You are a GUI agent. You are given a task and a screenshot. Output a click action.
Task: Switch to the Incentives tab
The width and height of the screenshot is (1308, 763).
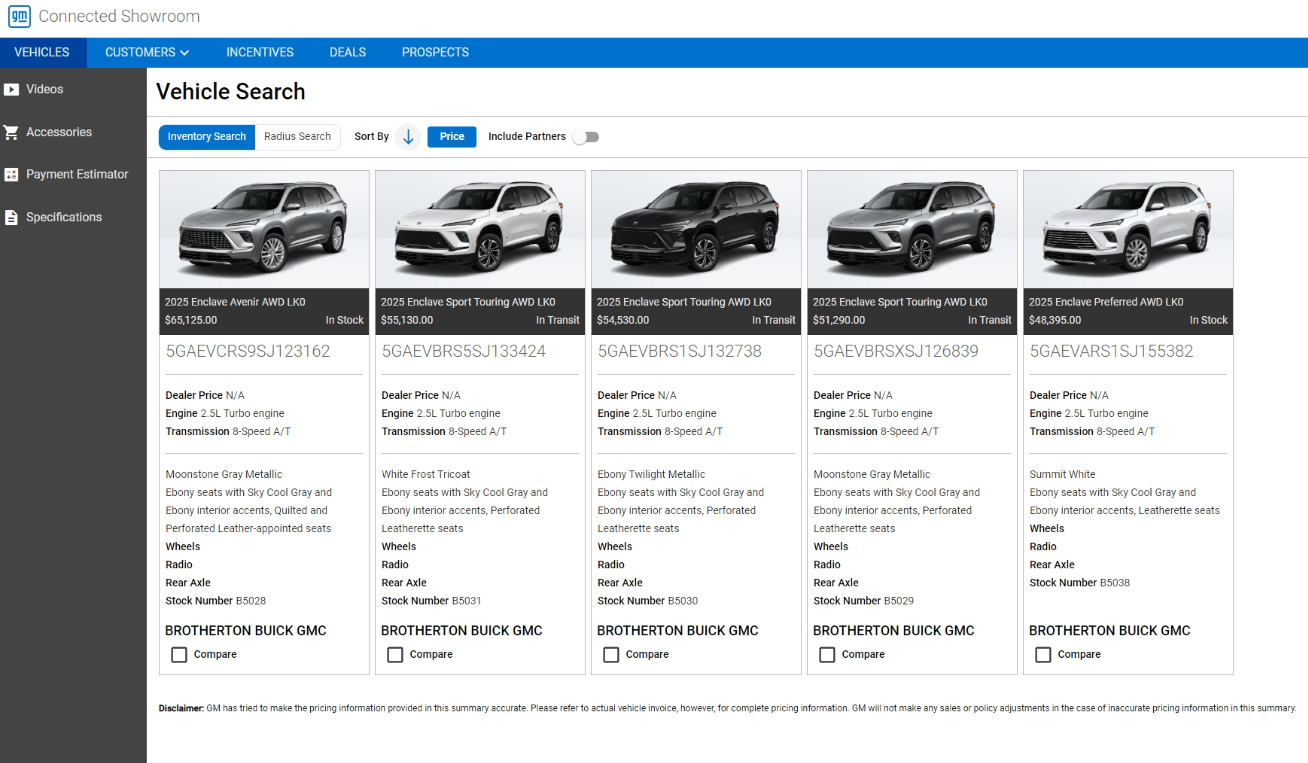pos(260,52)
